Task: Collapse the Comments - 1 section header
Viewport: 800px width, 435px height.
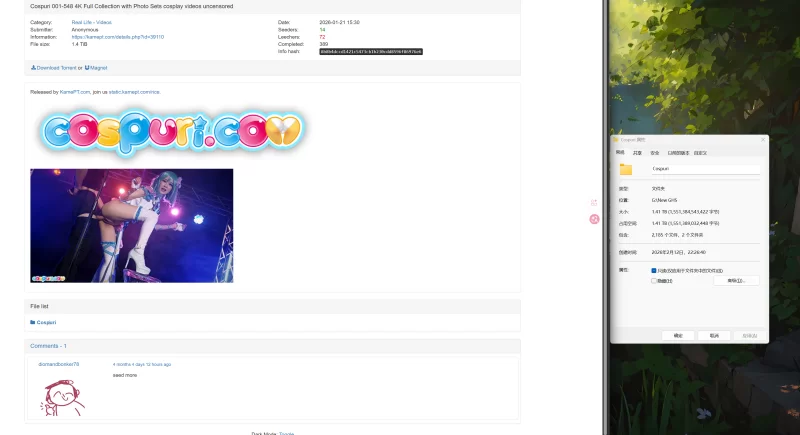Action: click(x=48, y=346)
